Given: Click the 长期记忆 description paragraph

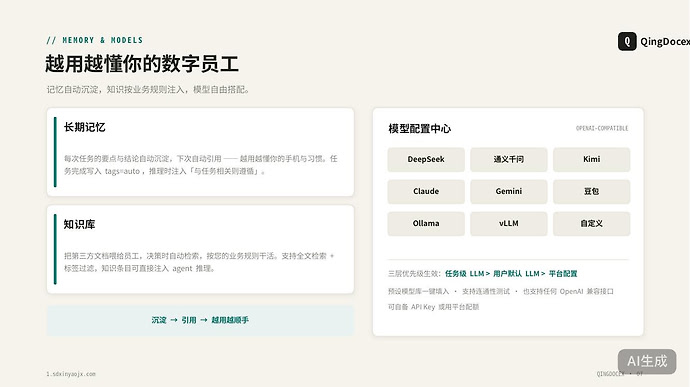Looking at the screenshot, I should click(201, 165).
